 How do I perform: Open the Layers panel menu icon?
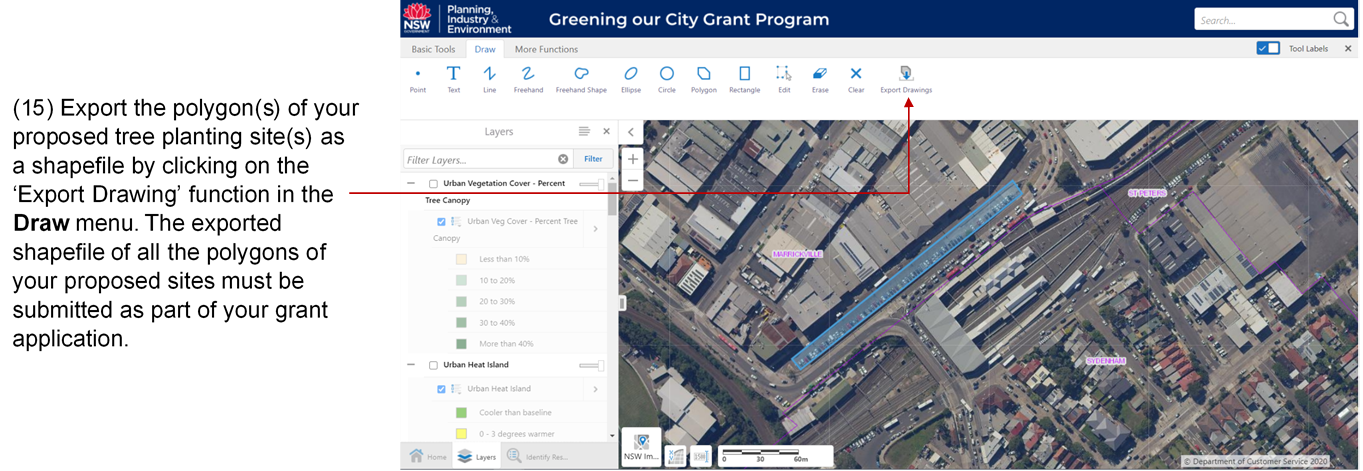[584, 131]
